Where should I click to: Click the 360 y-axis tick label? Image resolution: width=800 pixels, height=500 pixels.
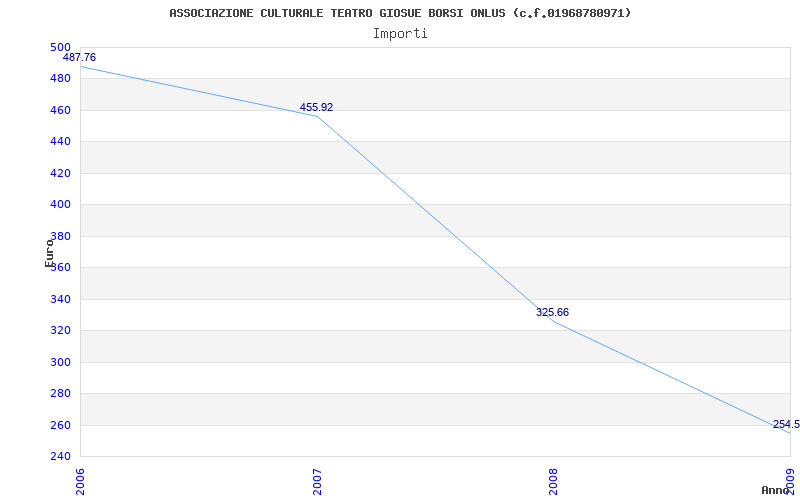point(60,267)
